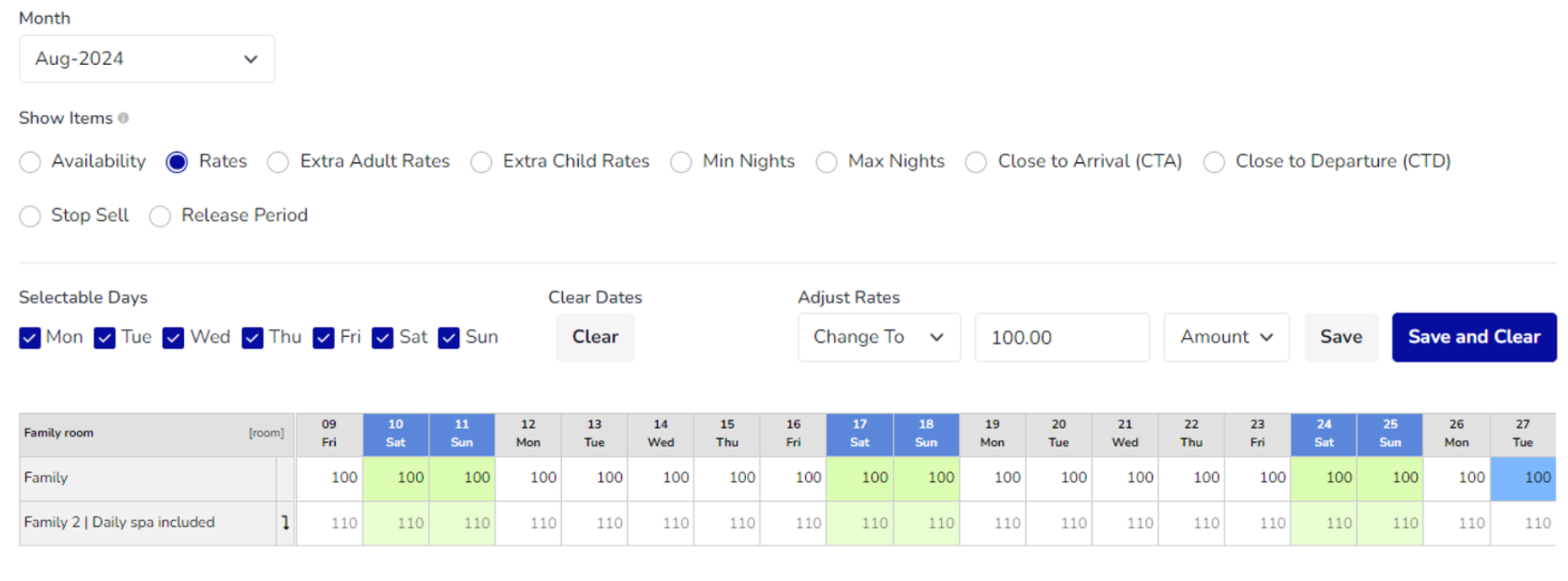Click the Save and Clear button
This screenshot has height=581, width=1568.
[x=1474, y=337]
